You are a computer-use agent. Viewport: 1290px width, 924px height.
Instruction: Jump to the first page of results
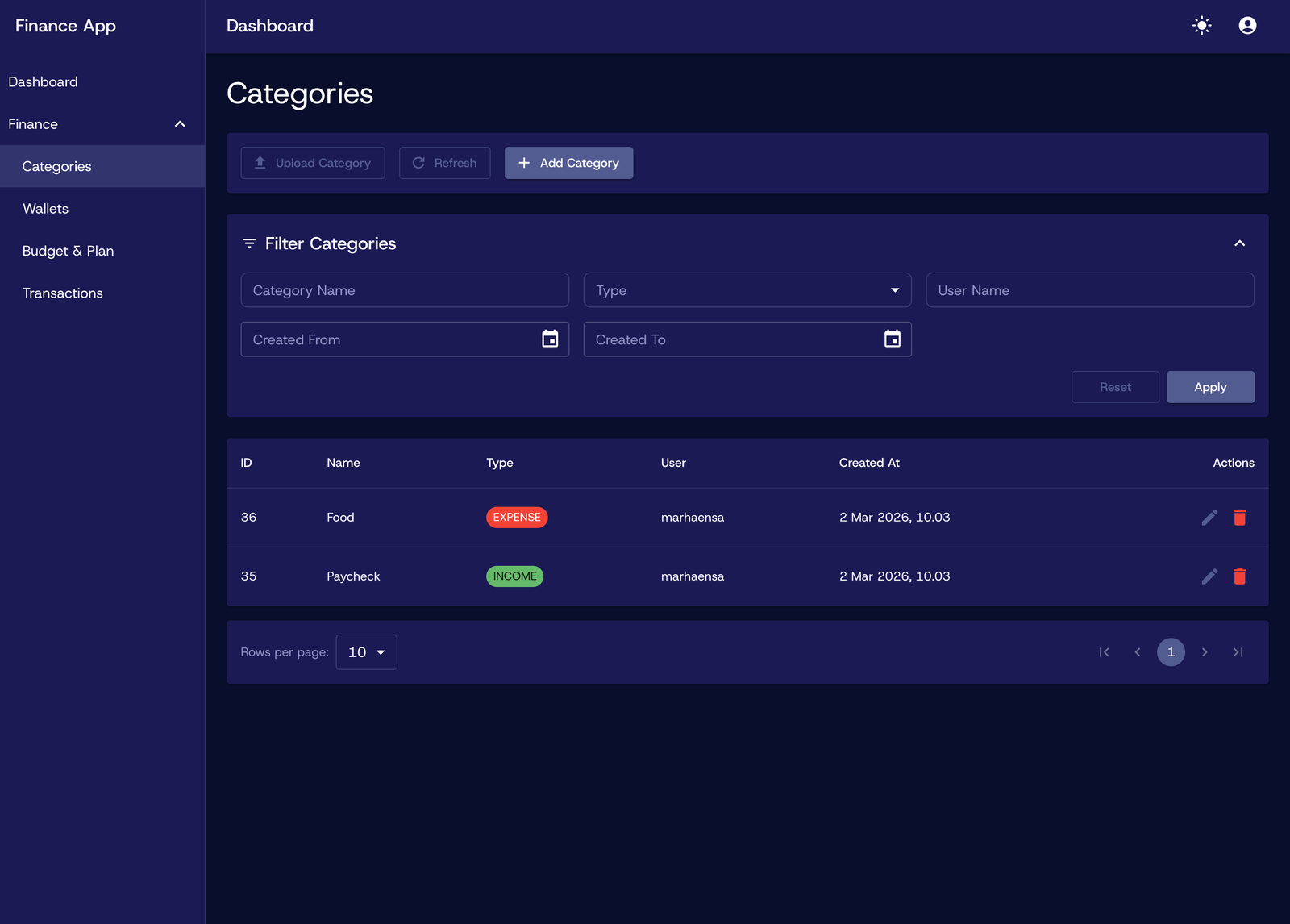click(x=1104, y=652)
